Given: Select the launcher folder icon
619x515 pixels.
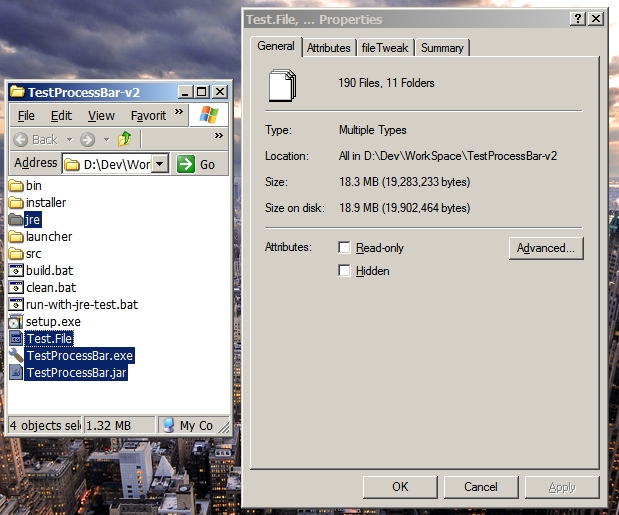Looking at the screenshot, I should click(16, 237).
